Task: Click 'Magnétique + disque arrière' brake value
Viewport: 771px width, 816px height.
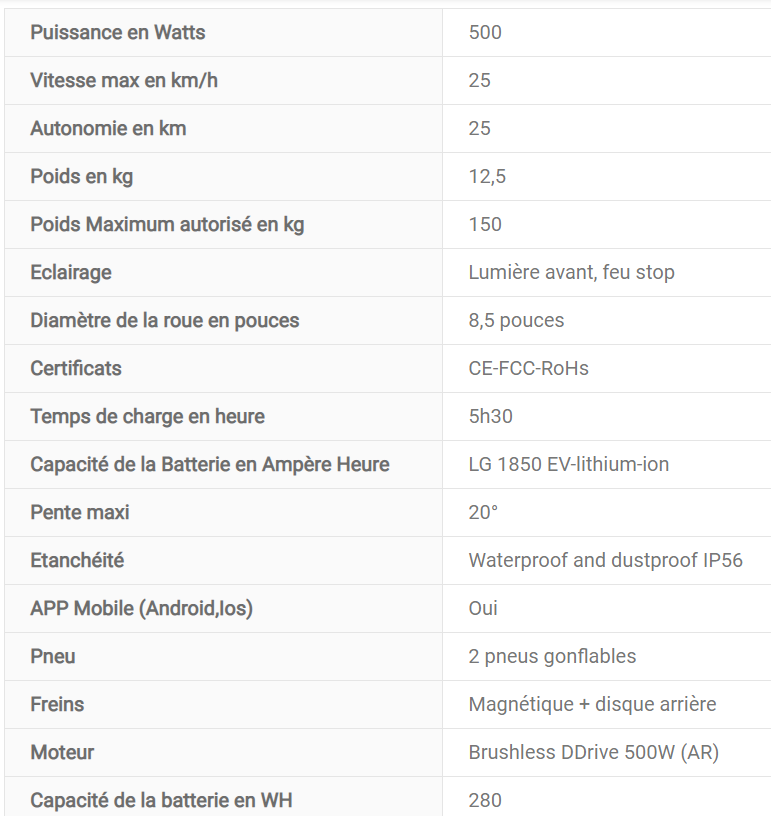Action: pos(592,705)
